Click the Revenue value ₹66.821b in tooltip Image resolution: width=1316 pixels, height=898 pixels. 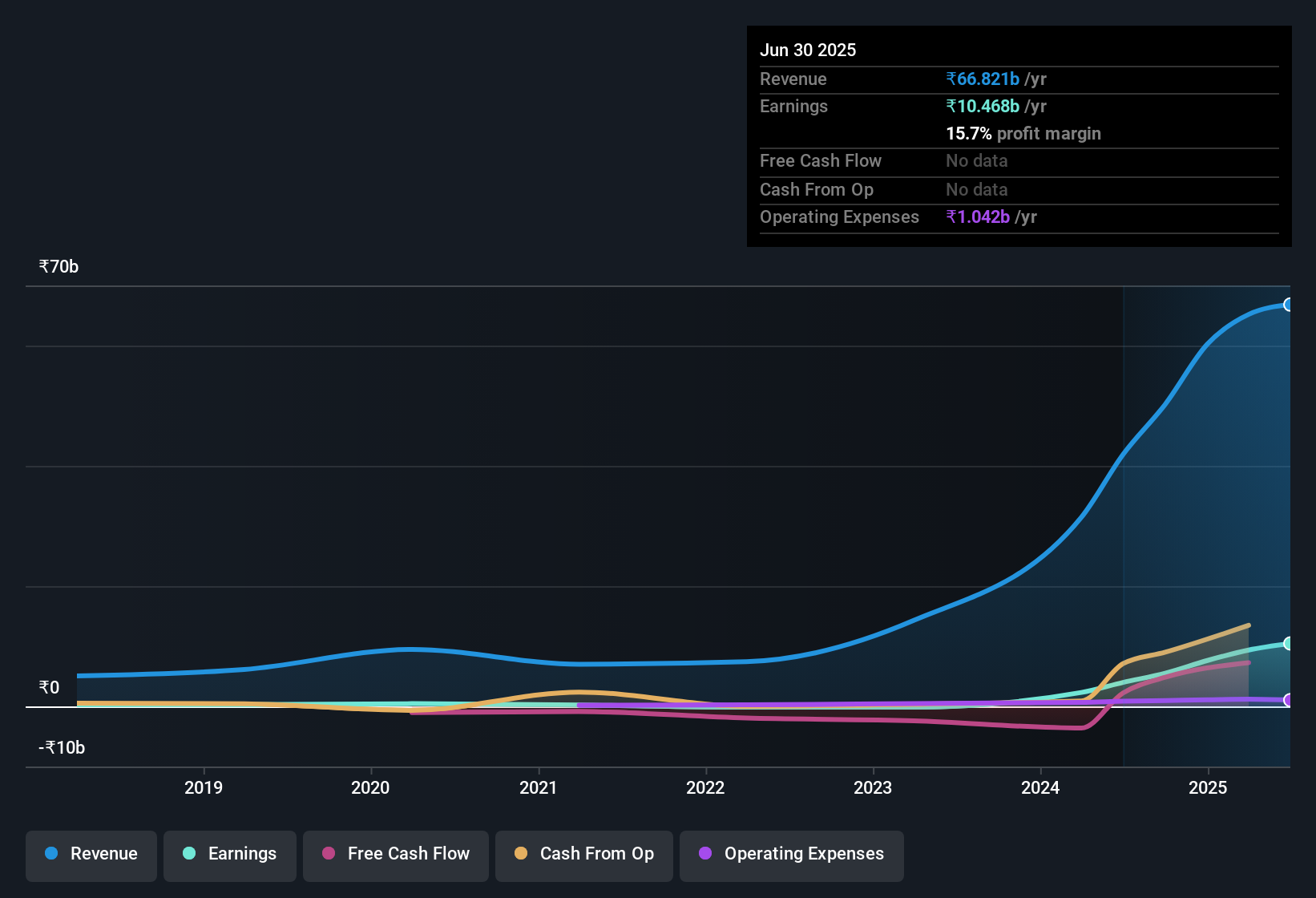pos(983,79)
